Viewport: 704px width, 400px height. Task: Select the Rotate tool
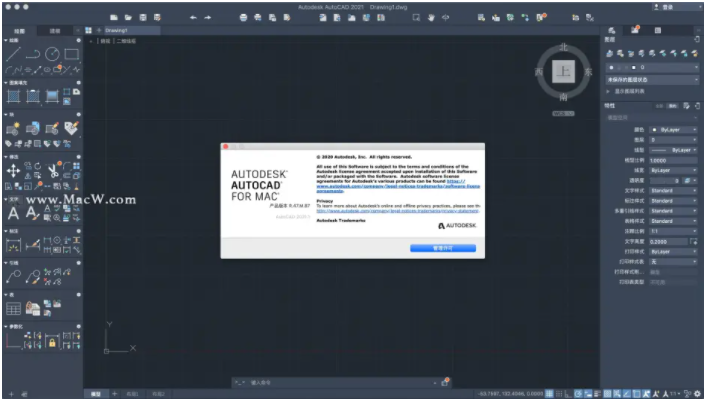click(x=37, y=166)
